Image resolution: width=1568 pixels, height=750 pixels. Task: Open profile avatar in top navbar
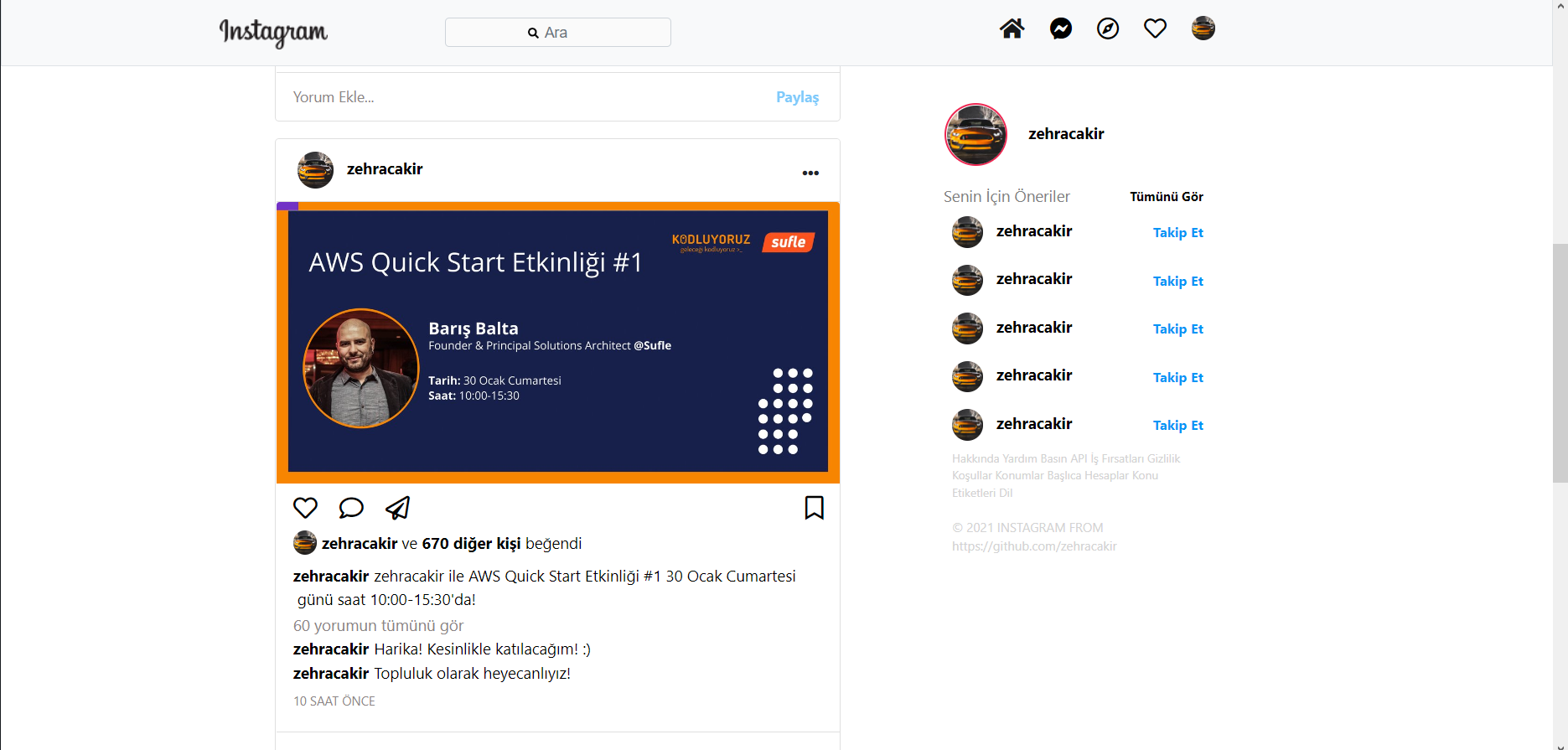[1203, 28]
